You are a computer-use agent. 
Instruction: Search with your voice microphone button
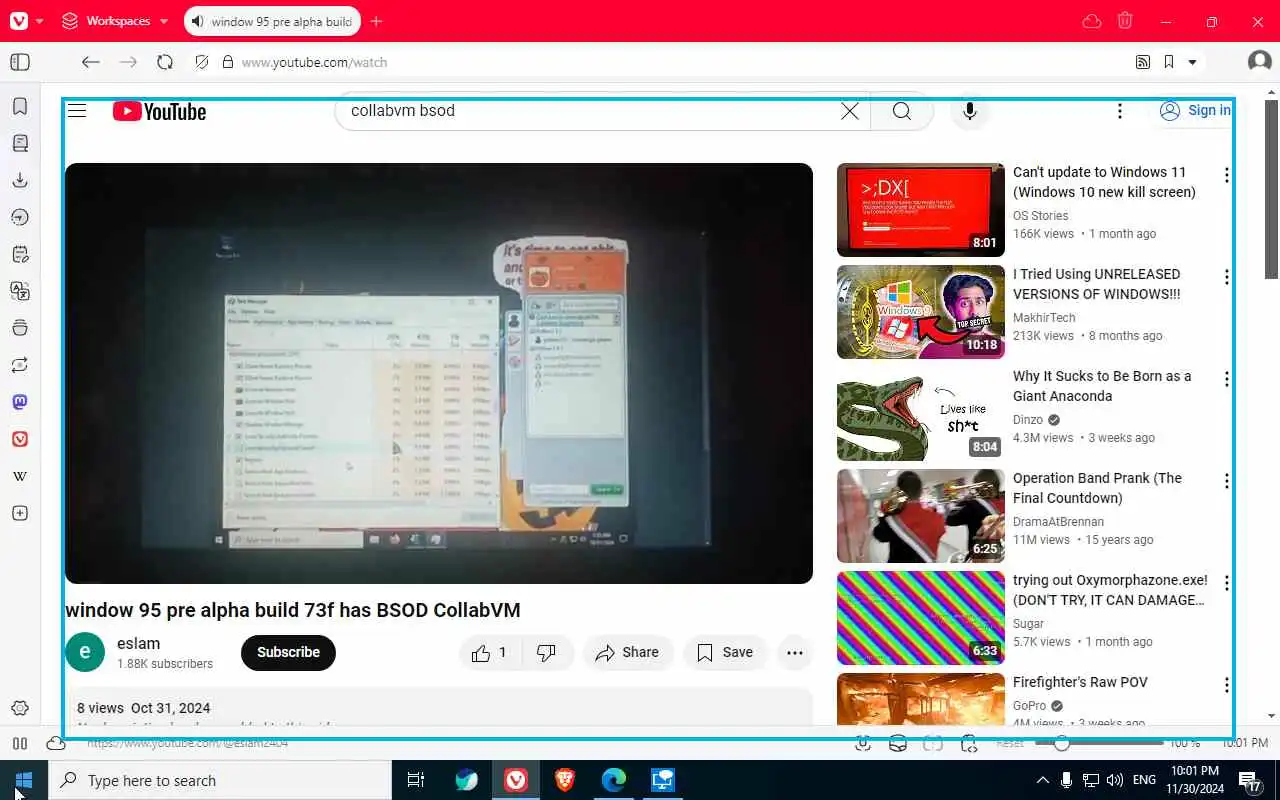[x=969, y=111]
